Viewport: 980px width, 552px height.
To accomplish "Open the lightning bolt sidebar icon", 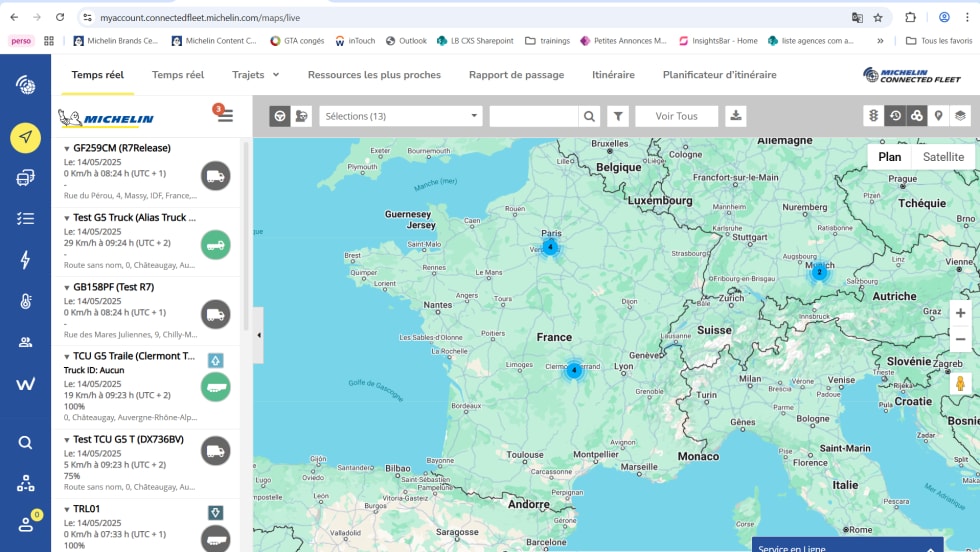I will coord(25,259).
